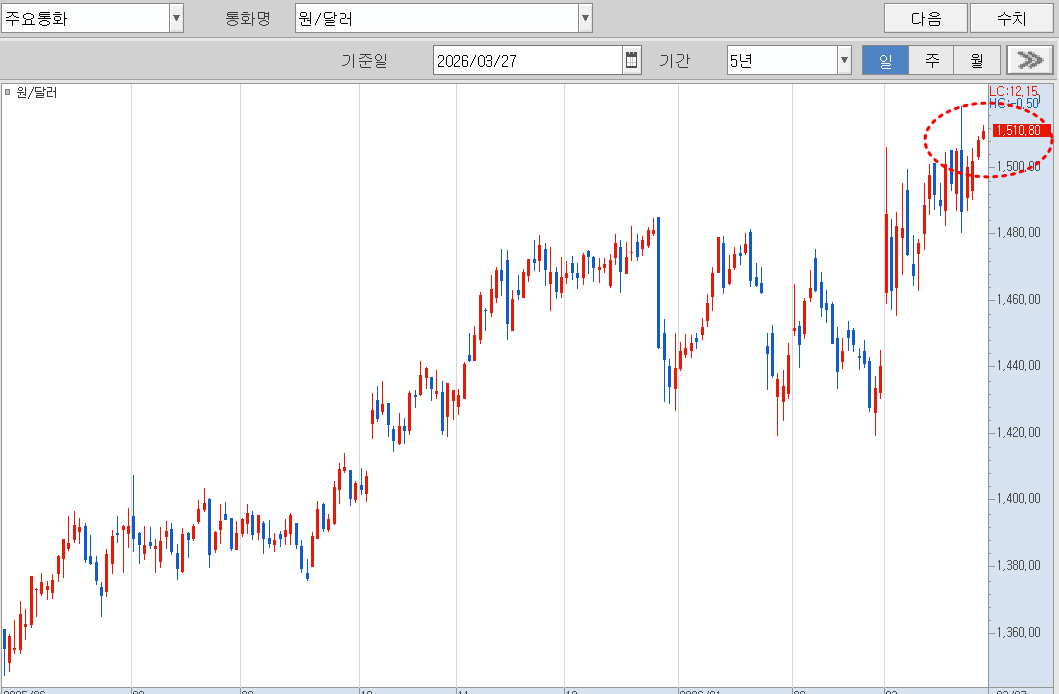Open the 원/달러 currency name dropdown
This screenshot has height=694, width=1059.
(585, 18)
